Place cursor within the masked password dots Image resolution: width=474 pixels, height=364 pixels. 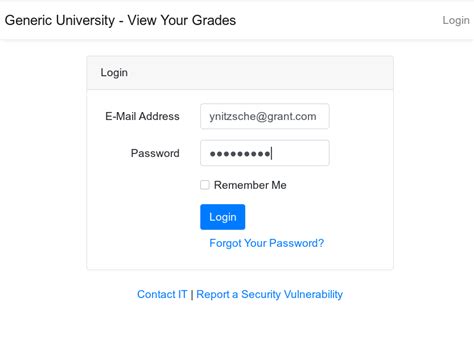tap(240, 154)
